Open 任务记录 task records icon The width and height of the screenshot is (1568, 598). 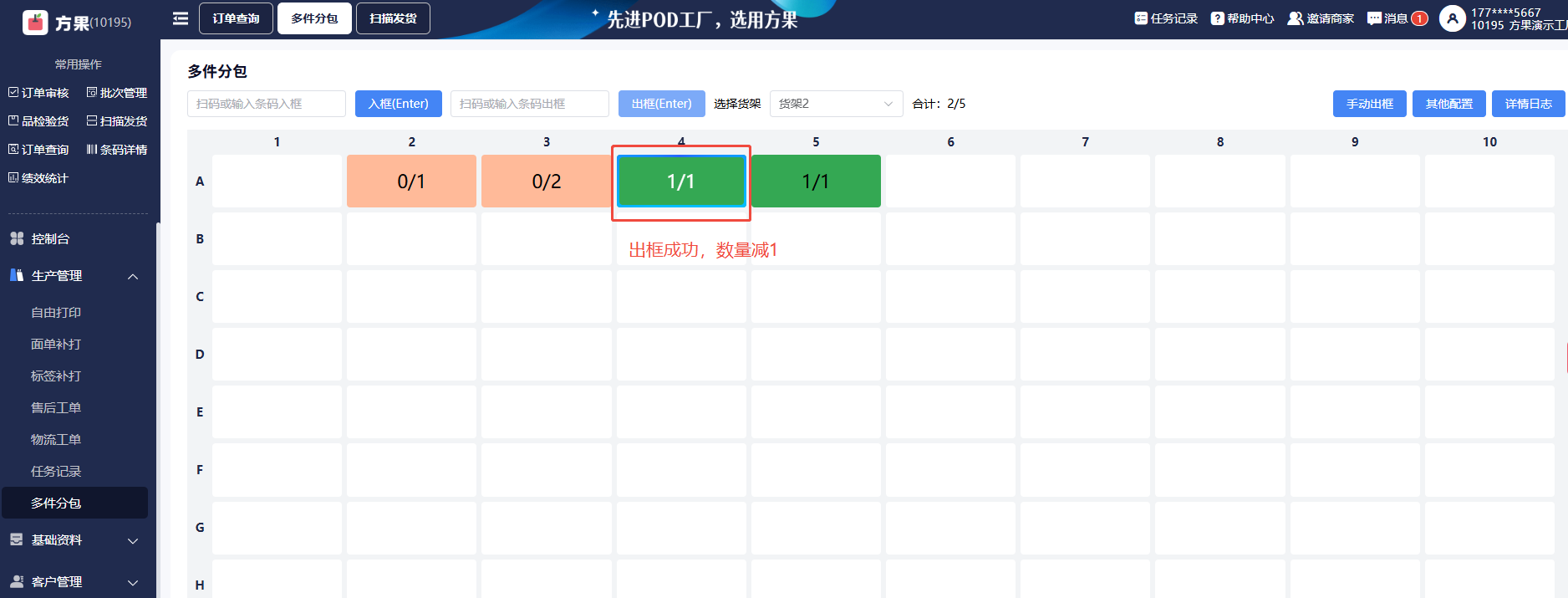(1141, 18)
